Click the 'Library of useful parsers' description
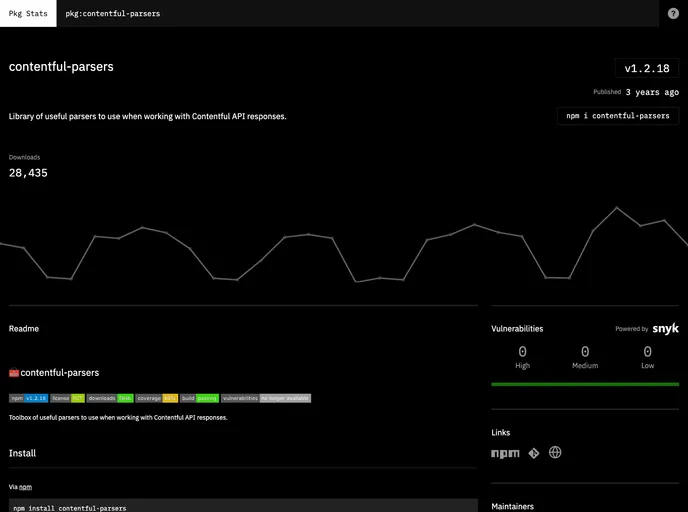 [x=147, y=116]
